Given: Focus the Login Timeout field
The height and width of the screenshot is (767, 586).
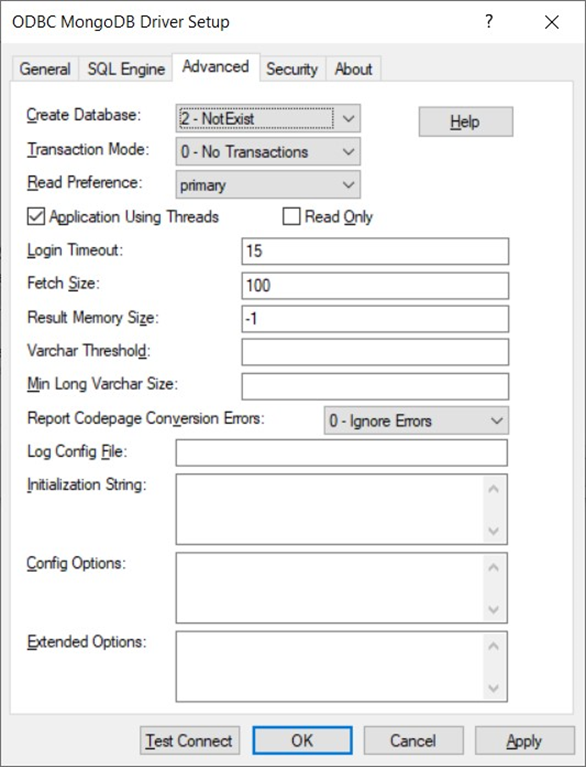Looking at the screenshot, I should [x=375, y=251].
